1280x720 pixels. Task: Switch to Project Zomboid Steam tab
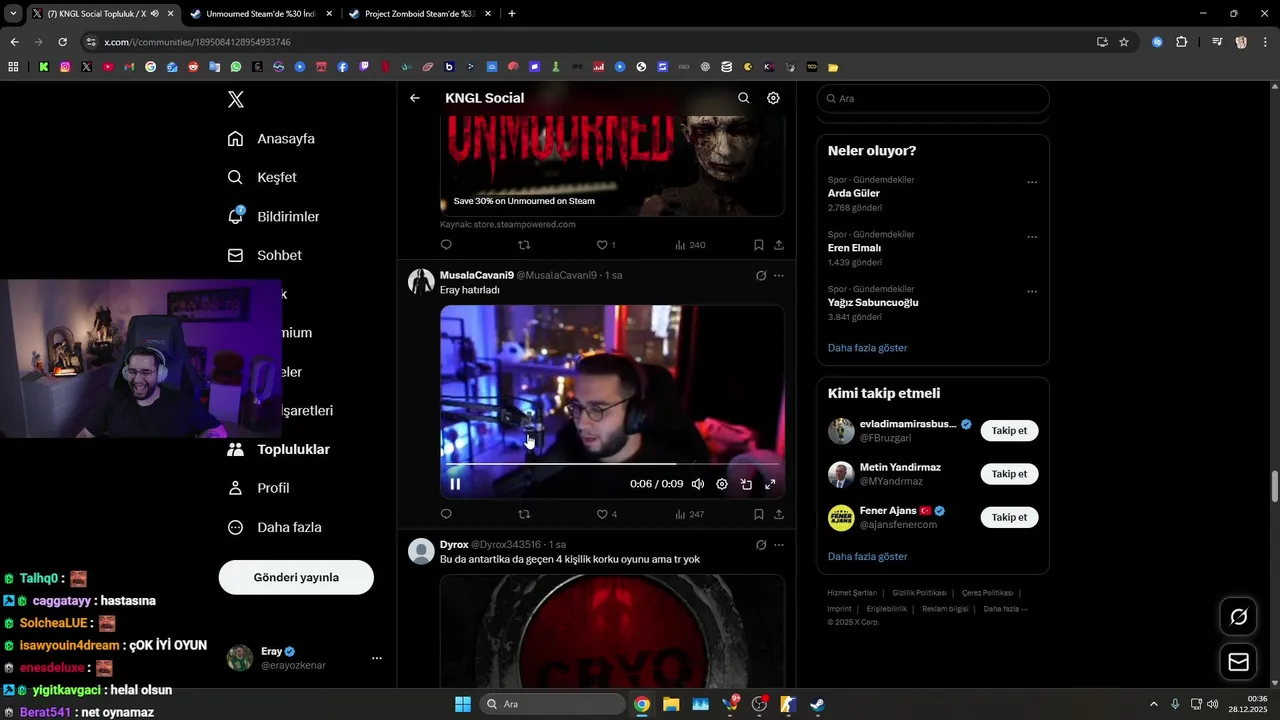420,14
